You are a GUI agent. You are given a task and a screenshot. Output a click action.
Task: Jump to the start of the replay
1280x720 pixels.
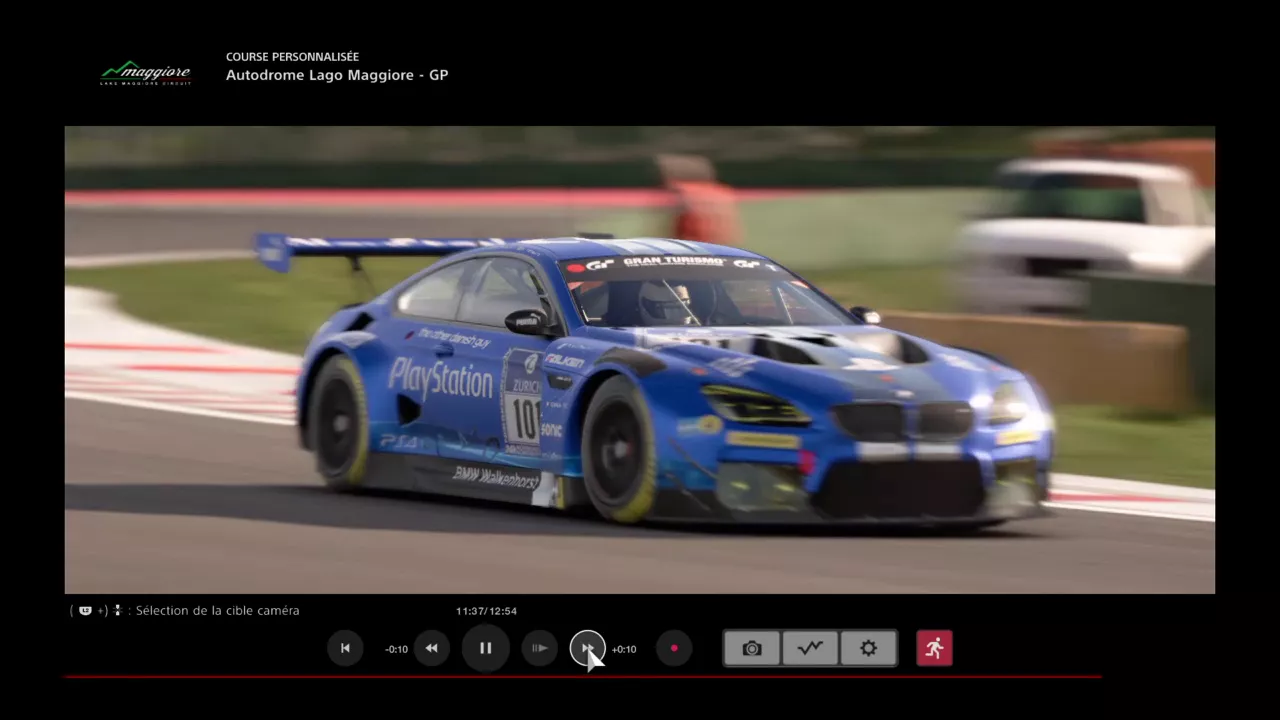[x=345, y=648]
